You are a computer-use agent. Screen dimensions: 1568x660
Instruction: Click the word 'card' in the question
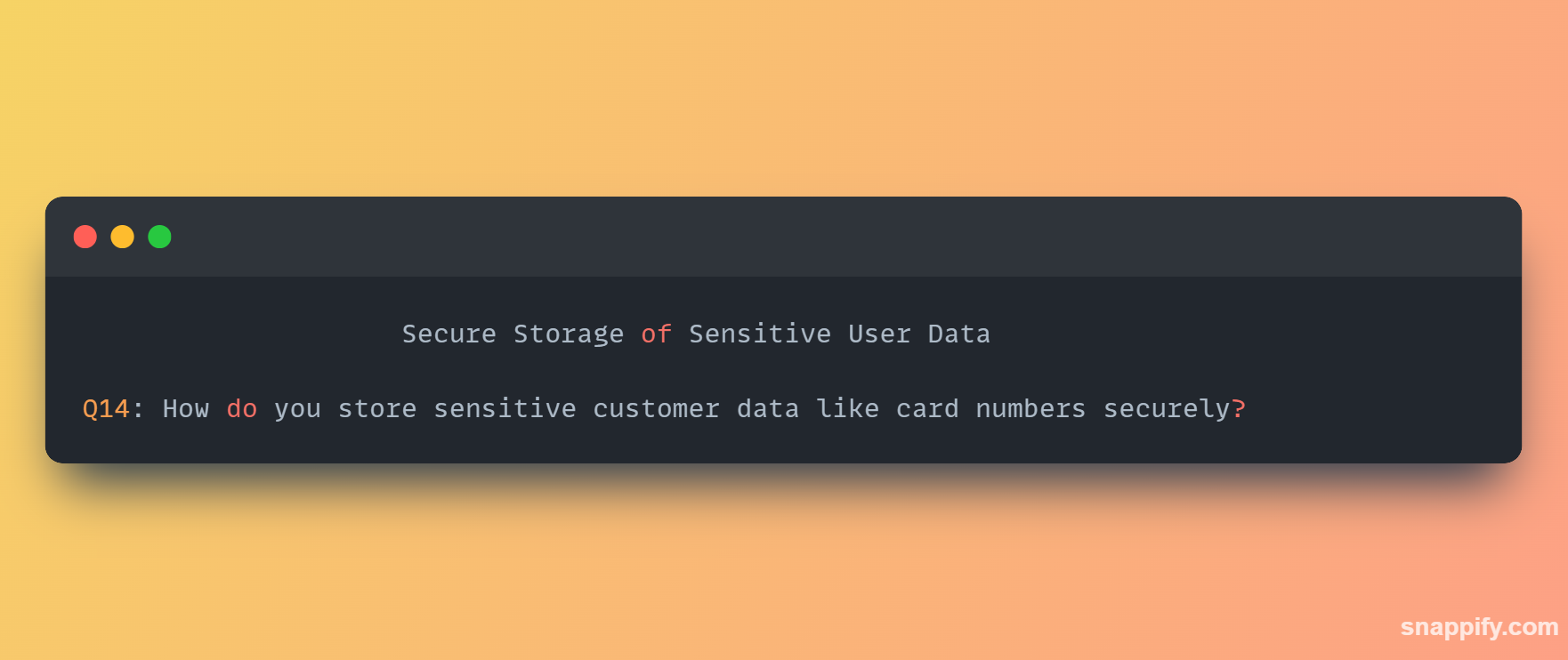(x=927, y=409)
